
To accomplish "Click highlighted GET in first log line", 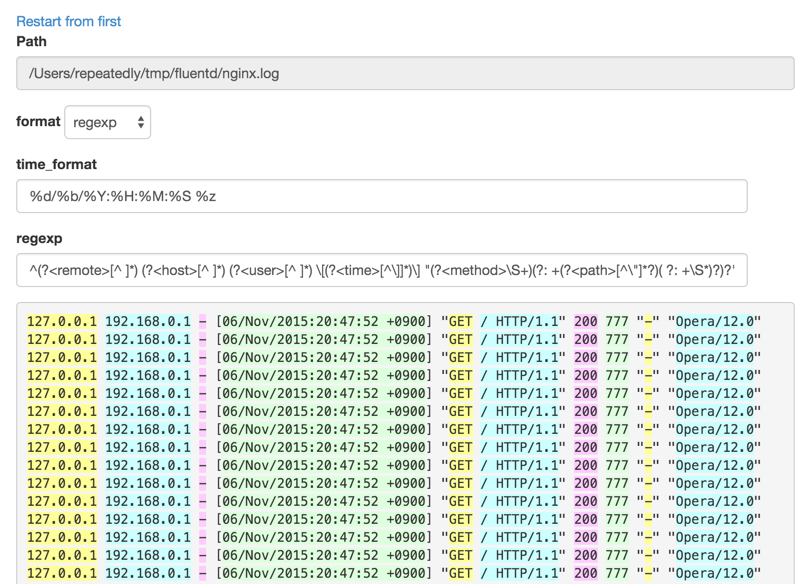I will 460,322.
